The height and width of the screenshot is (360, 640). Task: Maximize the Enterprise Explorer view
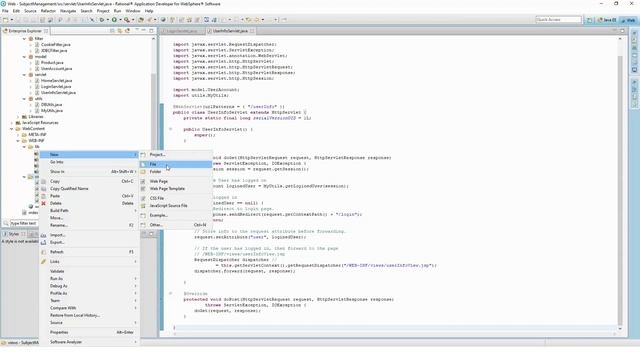(151, 31)
